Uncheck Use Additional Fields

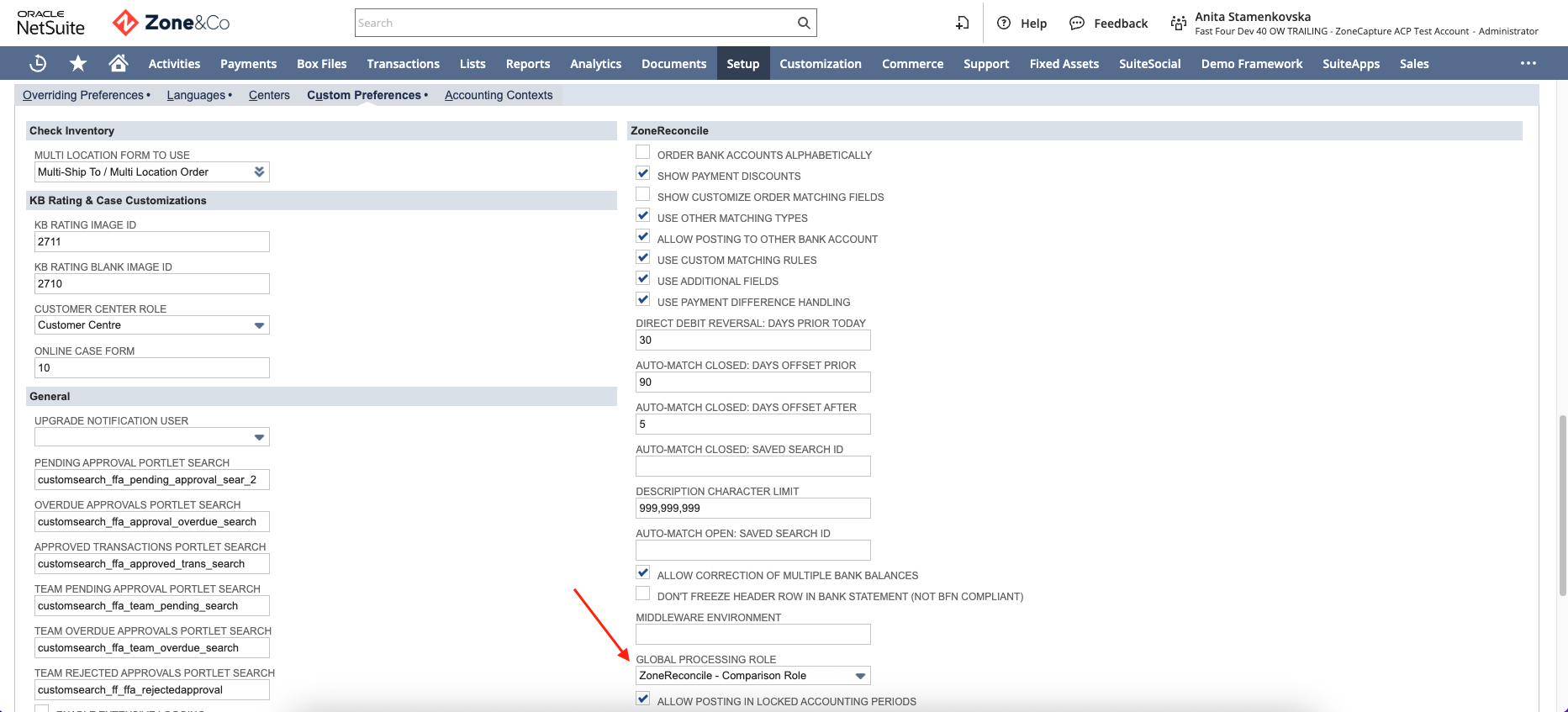click(643, 278)
